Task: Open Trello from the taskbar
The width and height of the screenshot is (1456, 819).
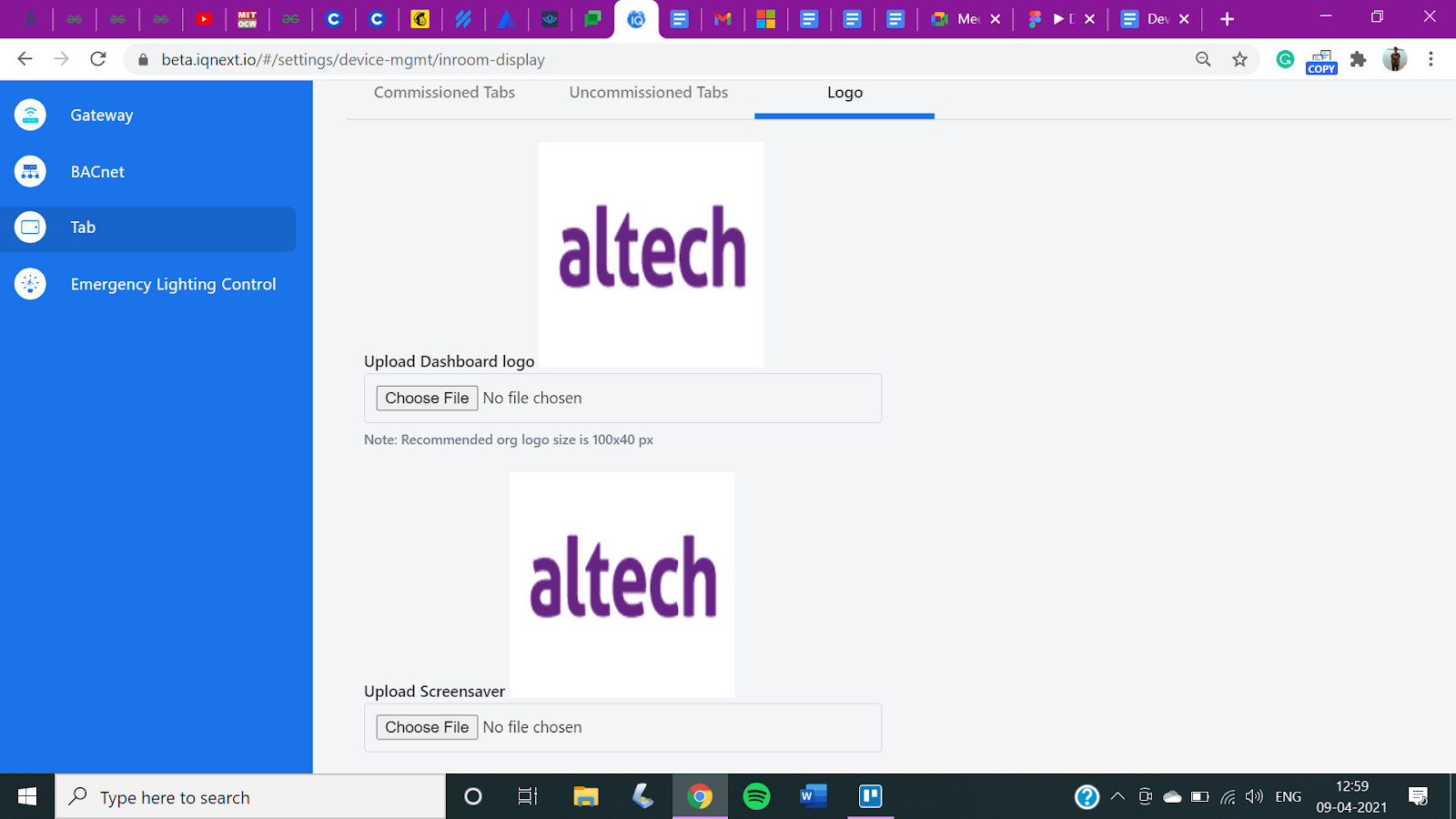Action: [x=871, y=797]
